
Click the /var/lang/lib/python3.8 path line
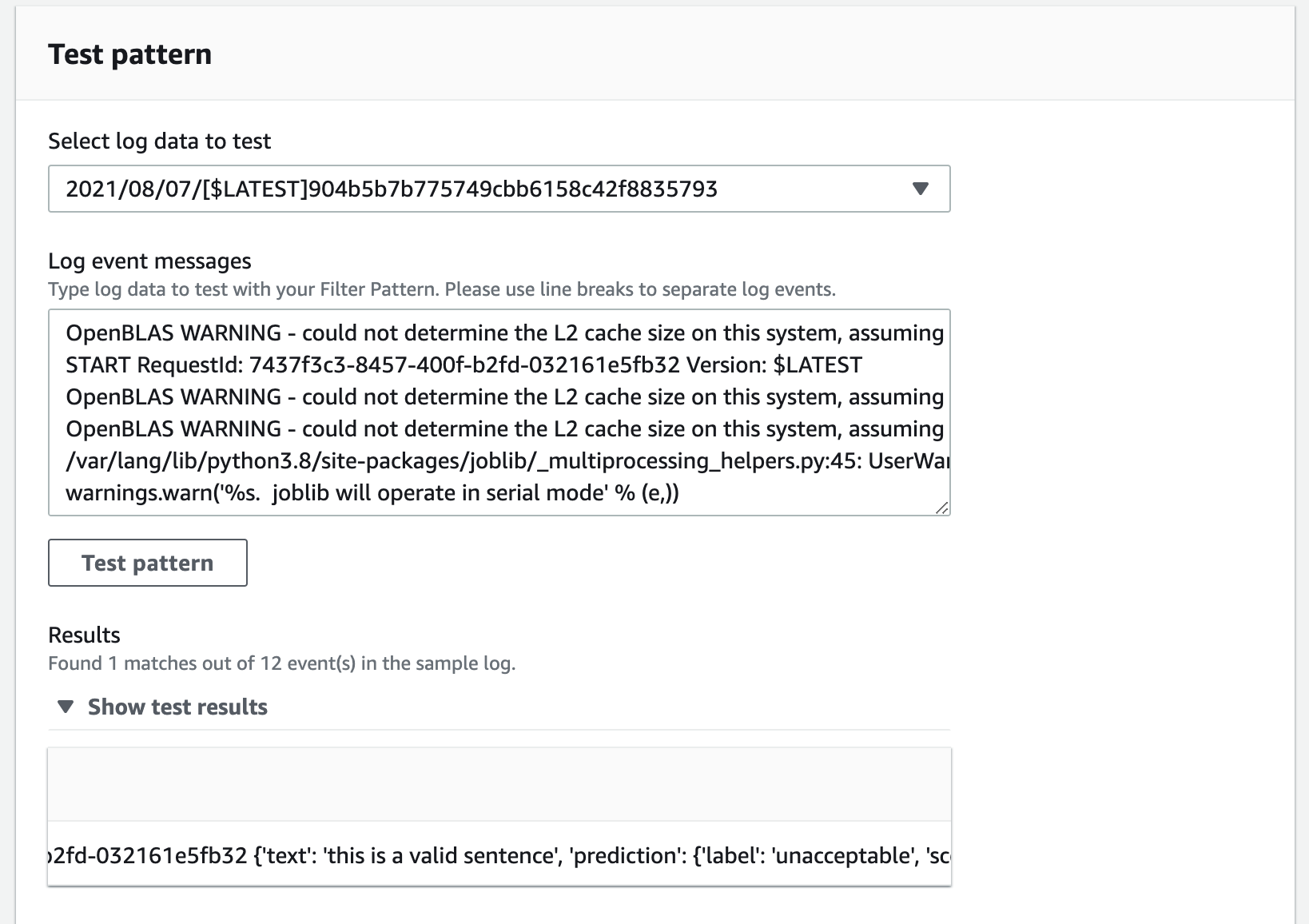[503, 461]
